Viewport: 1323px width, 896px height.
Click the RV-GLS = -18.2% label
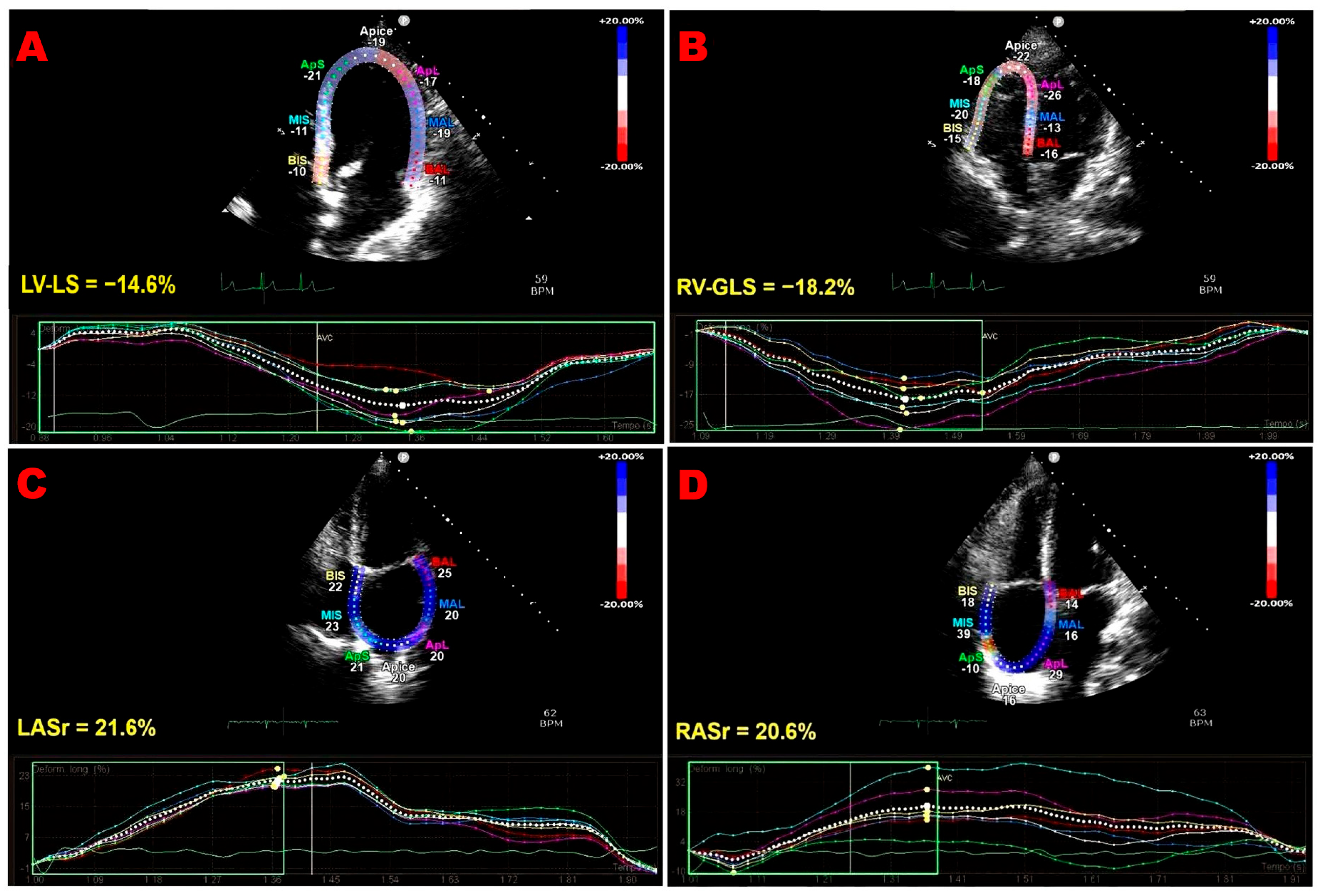(x=765, y=287)
